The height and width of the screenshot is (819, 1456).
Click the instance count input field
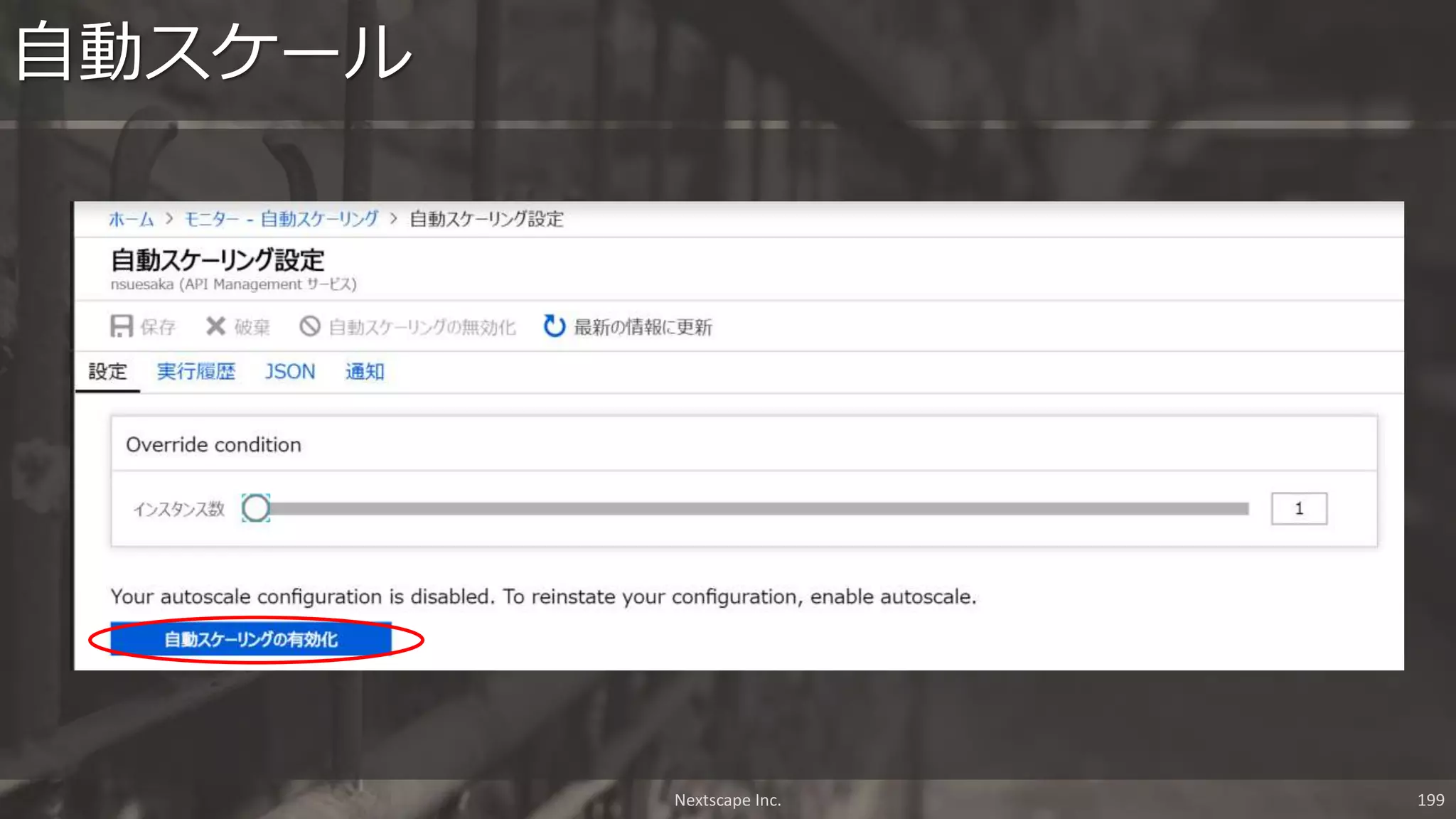click(x=1299, y=508)
